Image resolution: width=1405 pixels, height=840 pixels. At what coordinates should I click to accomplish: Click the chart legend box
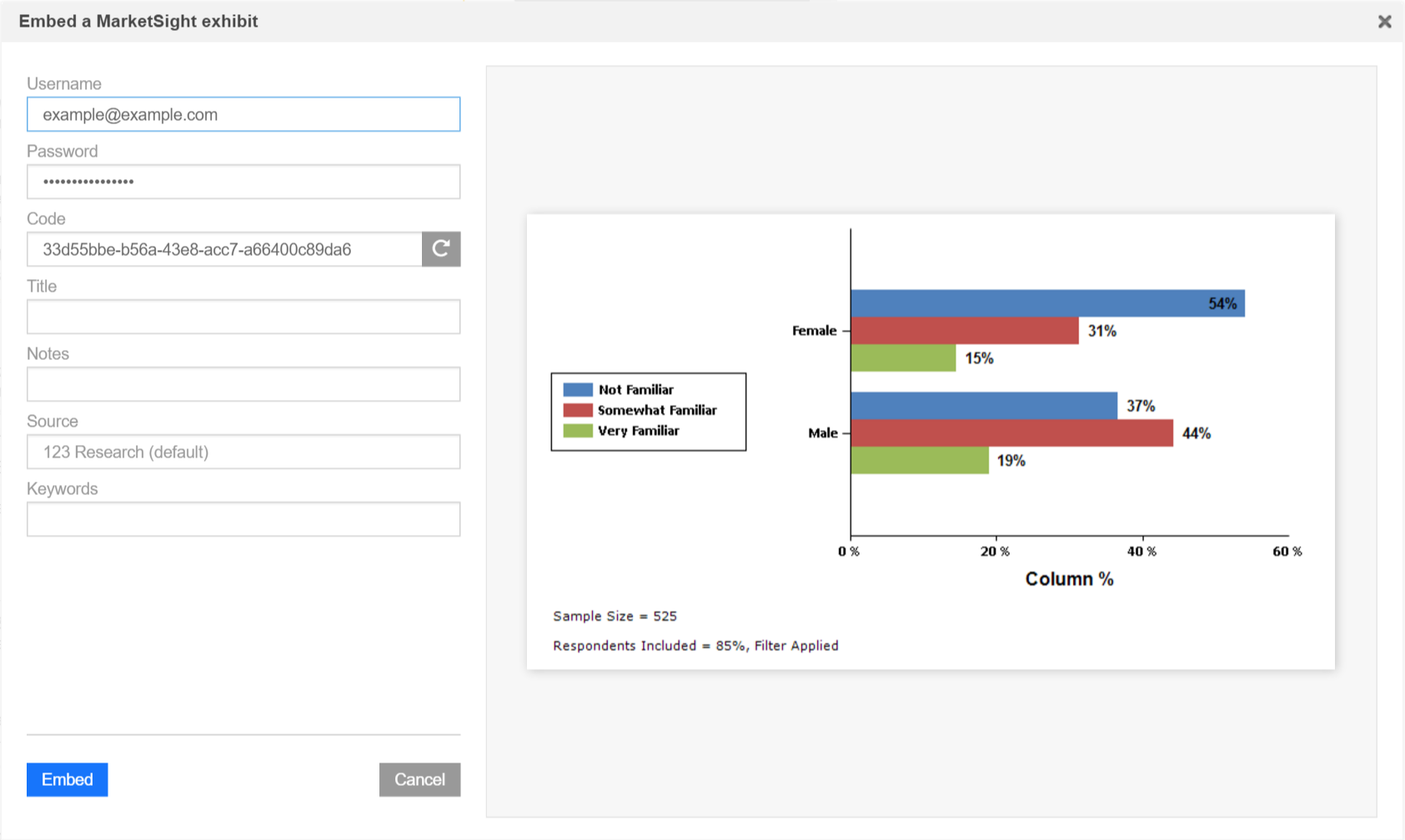pos(649,411)
